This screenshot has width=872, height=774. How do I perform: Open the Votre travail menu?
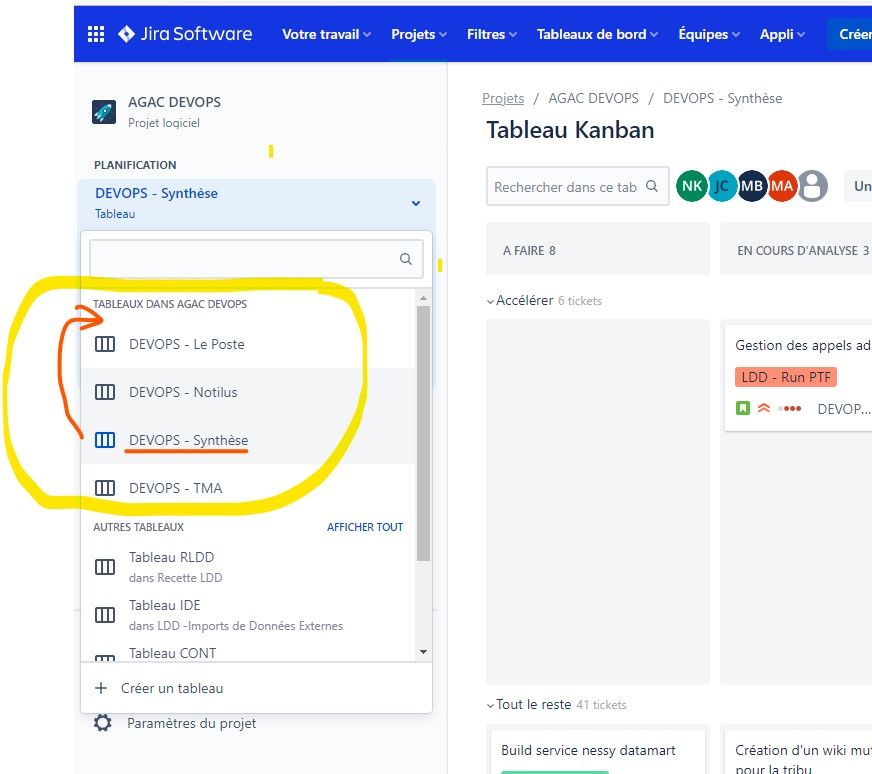[x=326, y=34]
